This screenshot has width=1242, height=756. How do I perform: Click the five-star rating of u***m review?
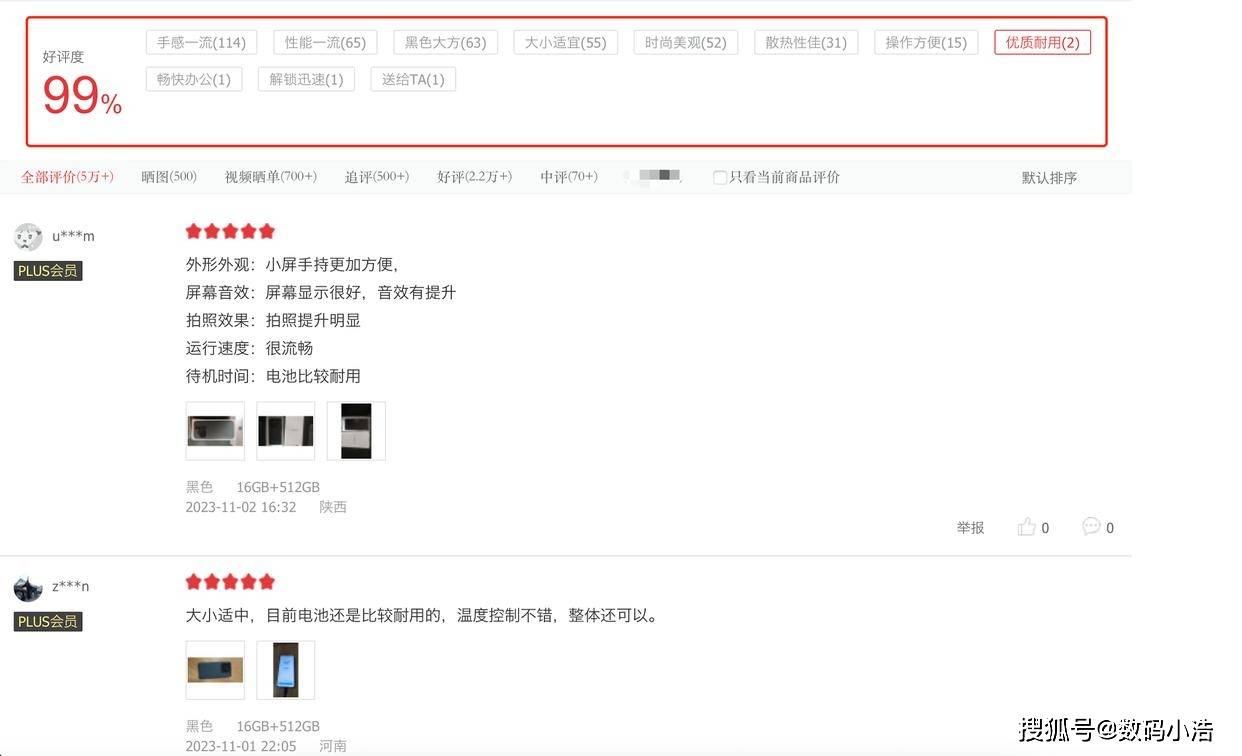click(x=230, y=231)
